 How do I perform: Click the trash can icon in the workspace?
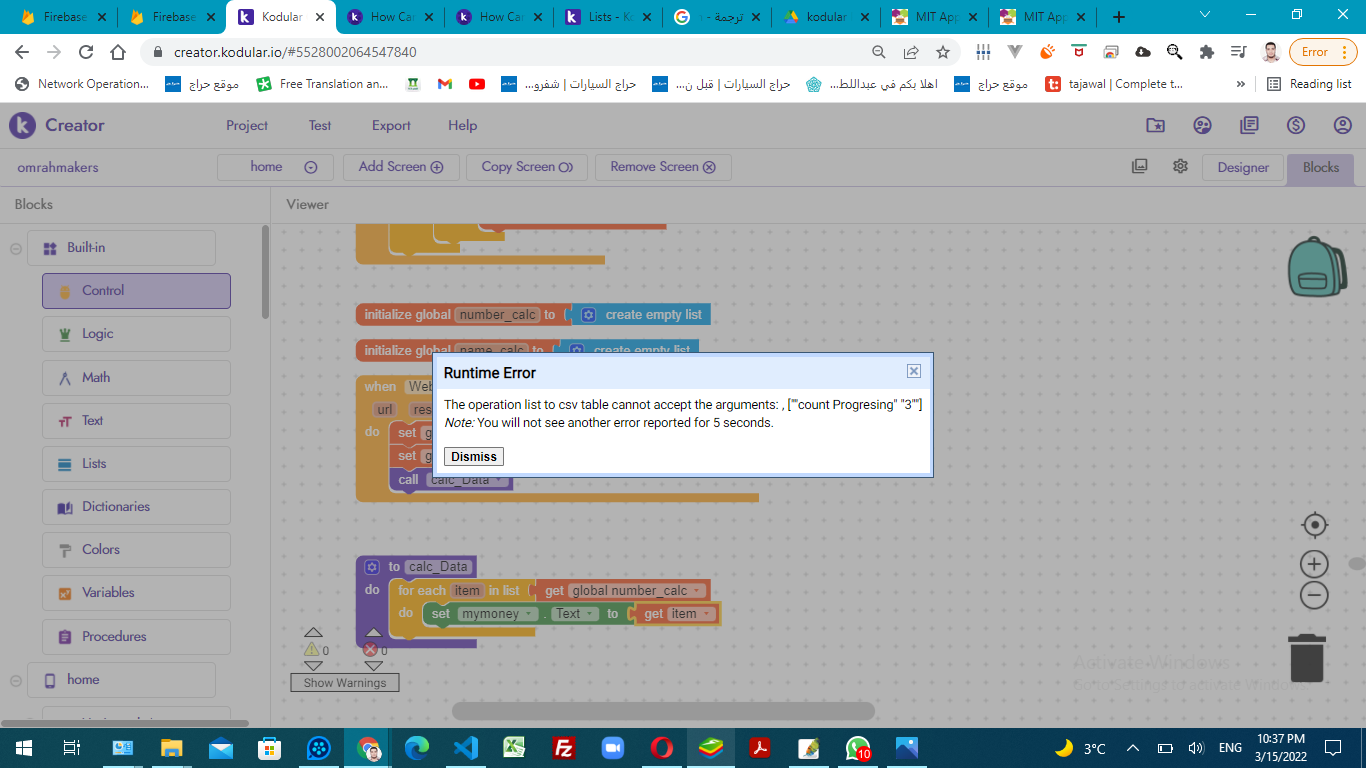click(x=1307, y=657)
